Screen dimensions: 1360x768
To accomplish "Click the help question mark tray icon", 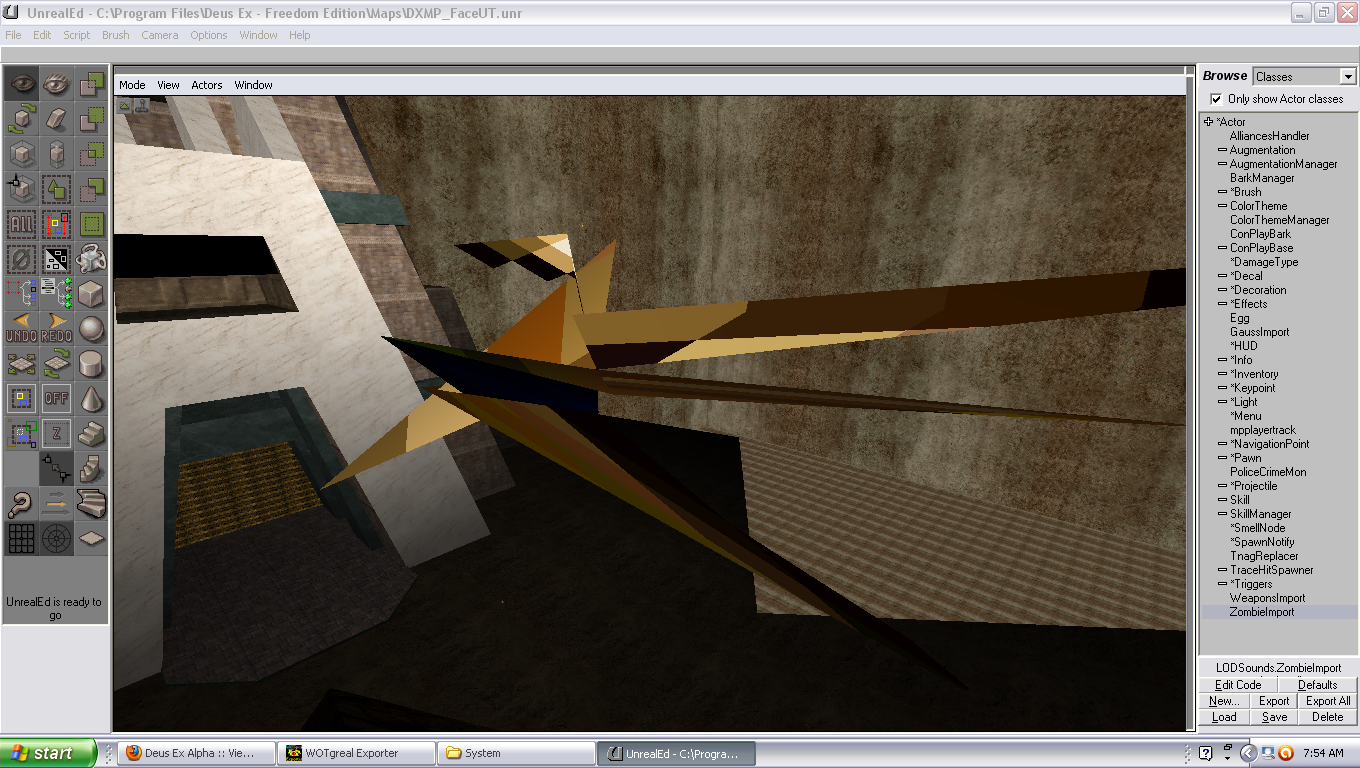I will click(1206, 753).
